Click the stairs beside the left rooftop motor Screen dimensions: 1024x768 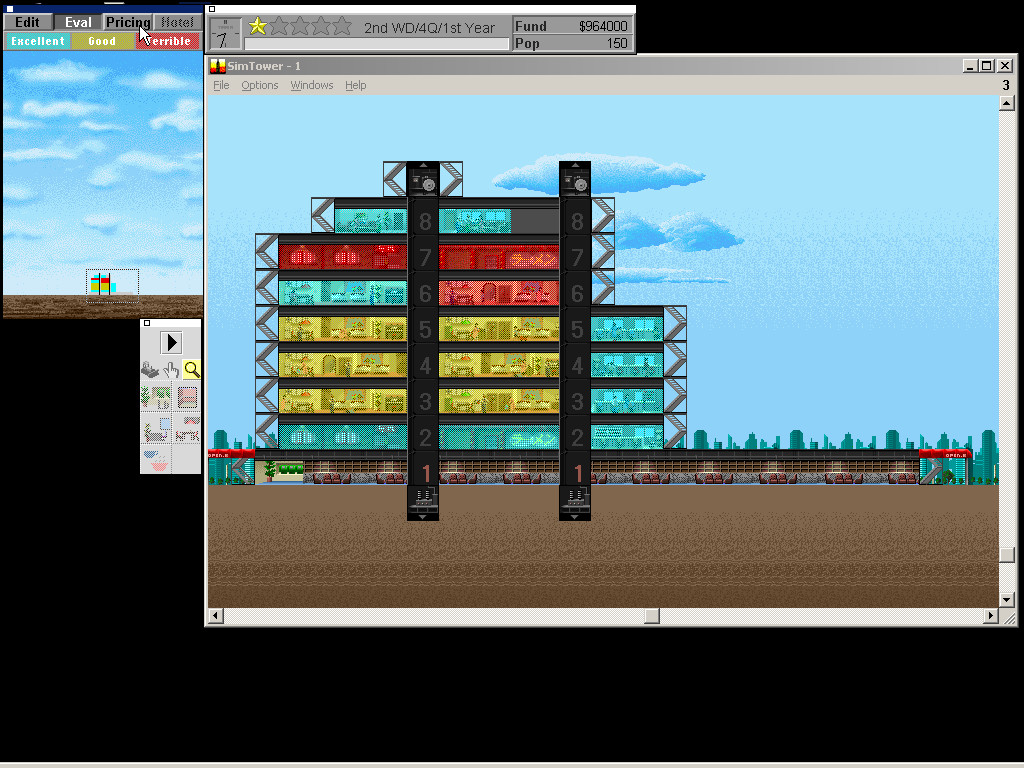point(395,180)
